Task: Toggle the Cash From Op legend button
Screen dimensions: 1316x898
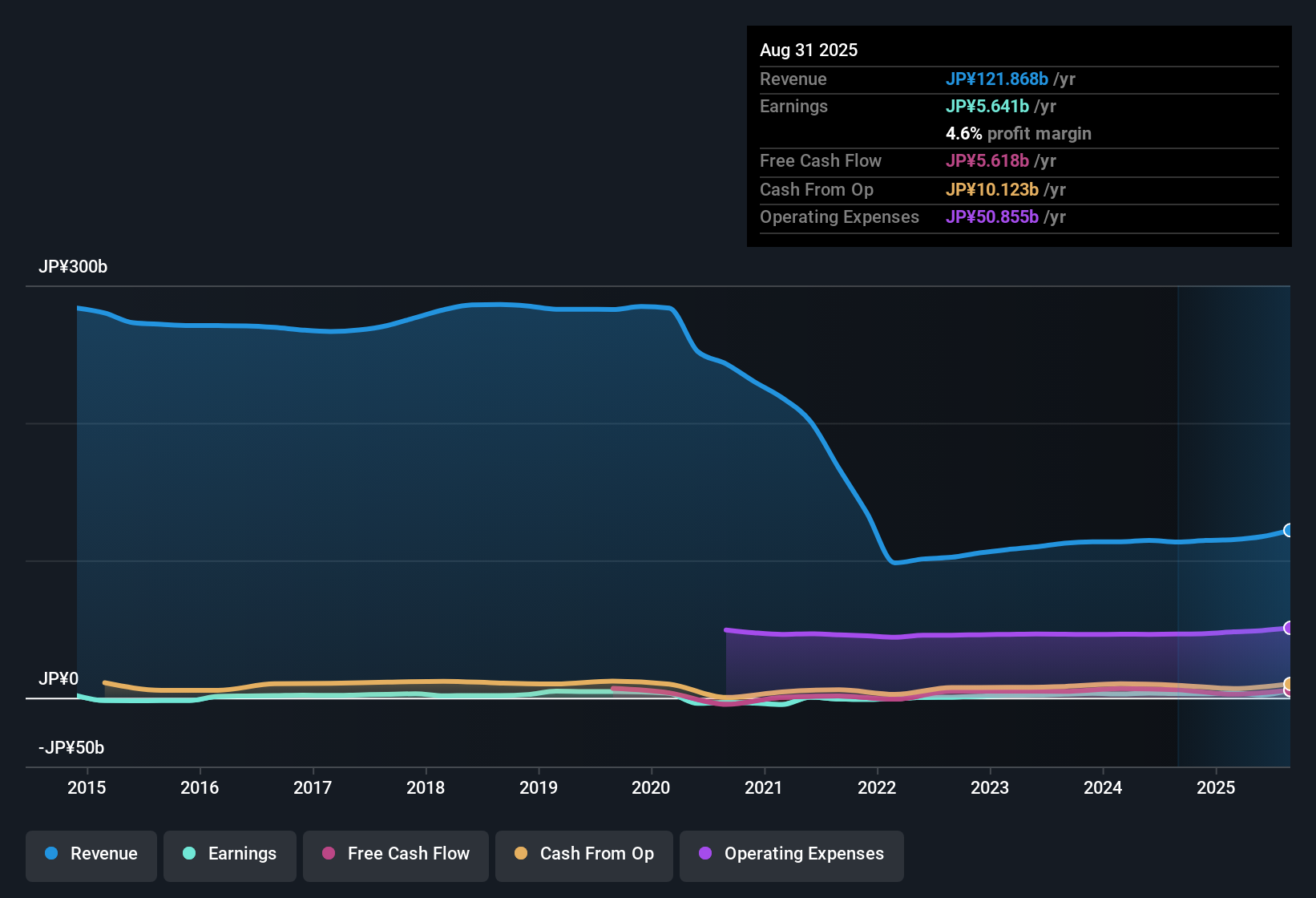Action: click(584, 855)
